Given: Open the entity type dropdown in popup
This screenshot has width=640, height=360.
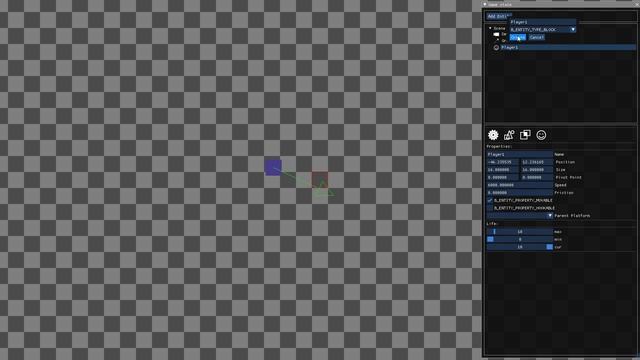Looking at the screenshot, I should (543, 29).
